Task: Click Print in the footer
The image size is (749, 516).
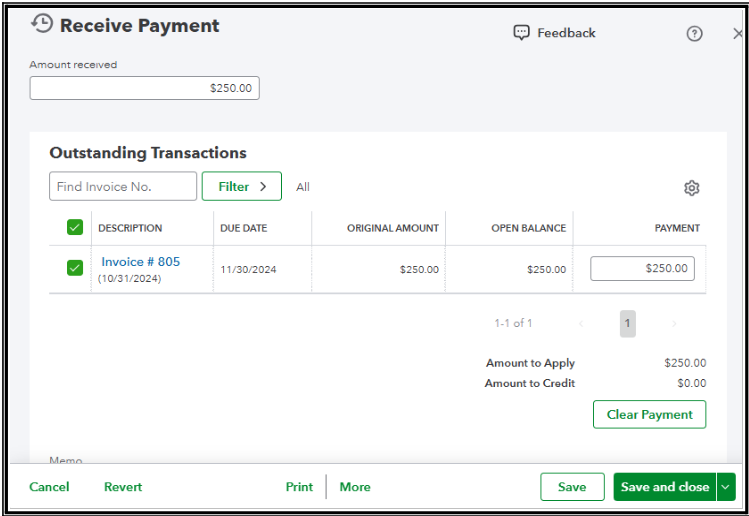Action: point(300,487)
